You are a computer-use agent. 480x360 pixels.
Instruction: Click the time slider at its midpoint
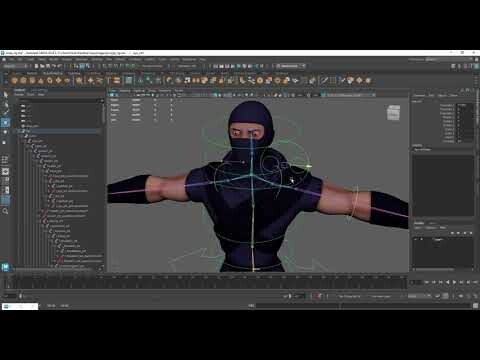[205, 283]
